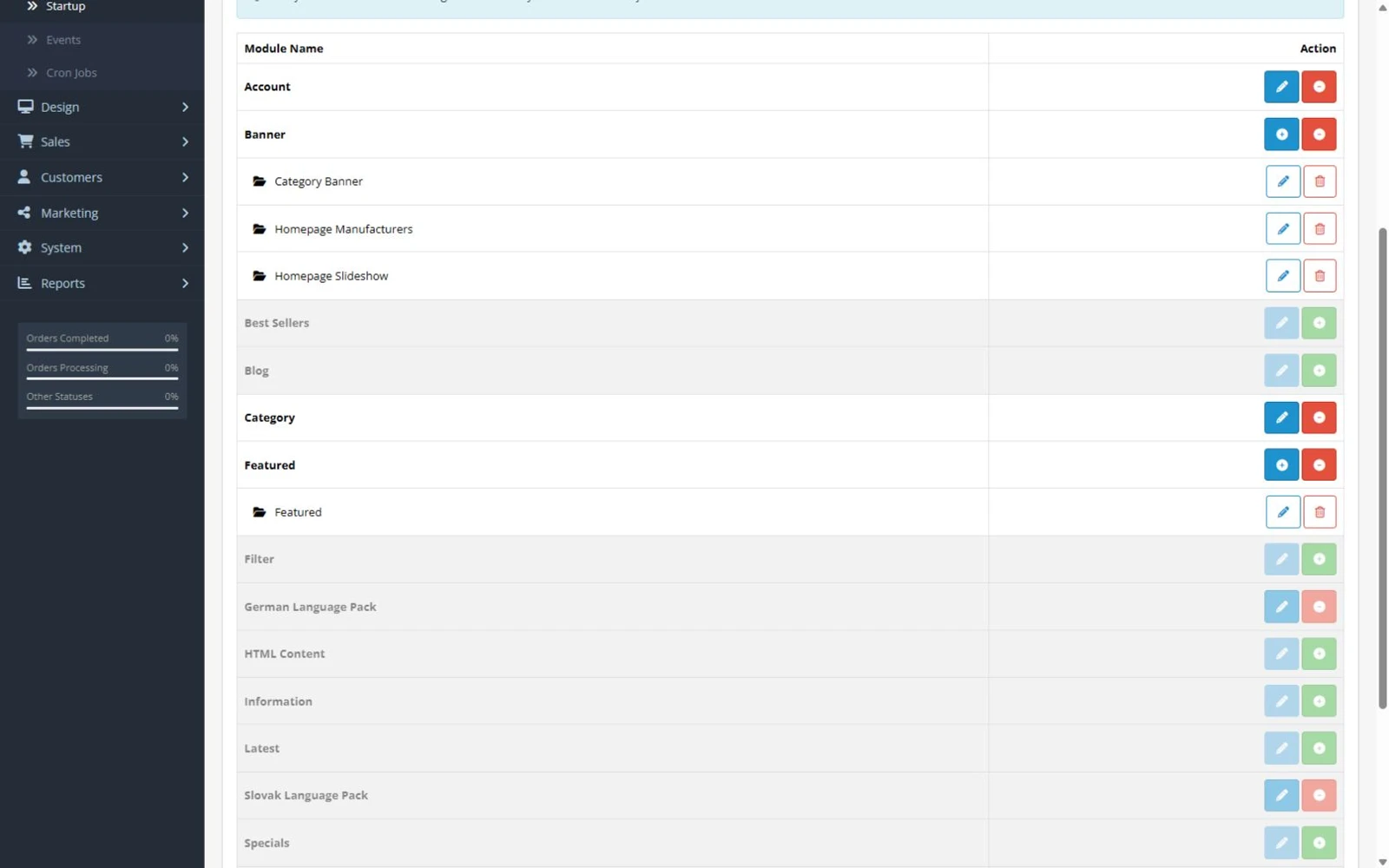Click the System gear icon
This screenshot has height=868, width=1389.
pos(24,247)
